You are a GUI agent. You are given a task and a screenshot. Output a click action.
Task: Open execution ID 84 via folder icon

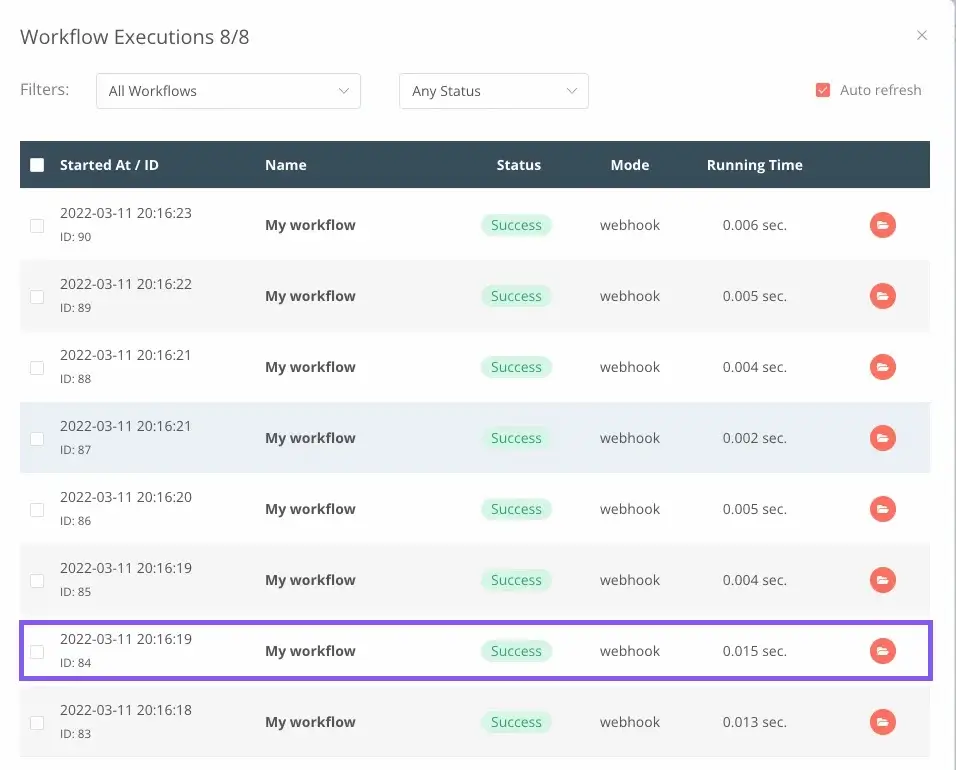[882, 651]
